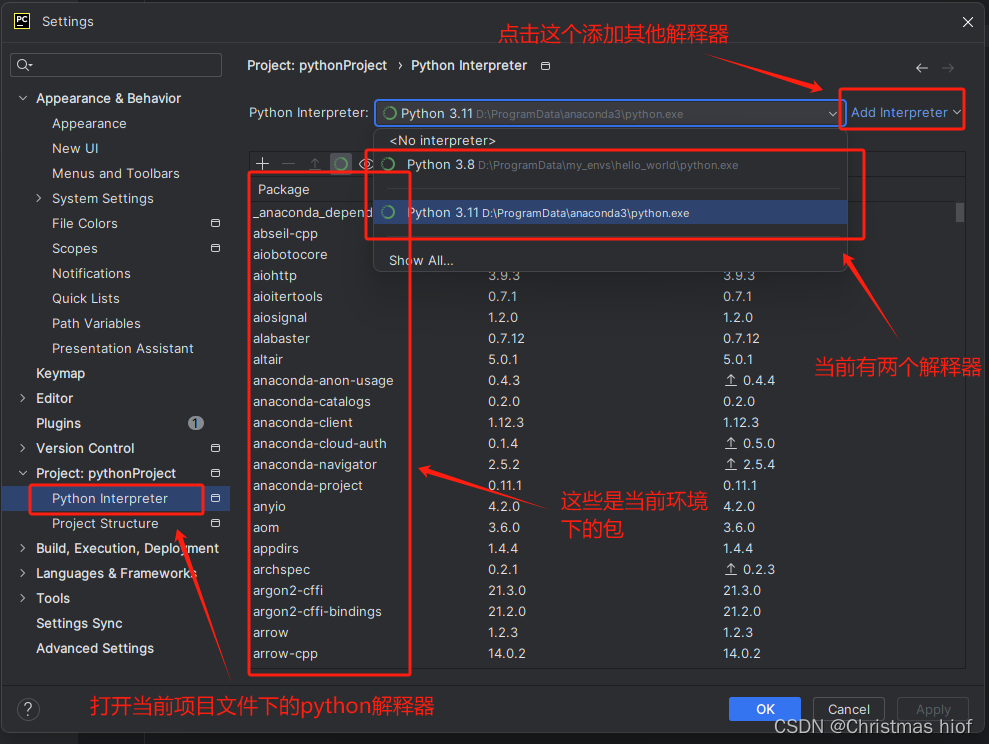
Task: Close the Settings dialog
Action: (x=968, y=22)
